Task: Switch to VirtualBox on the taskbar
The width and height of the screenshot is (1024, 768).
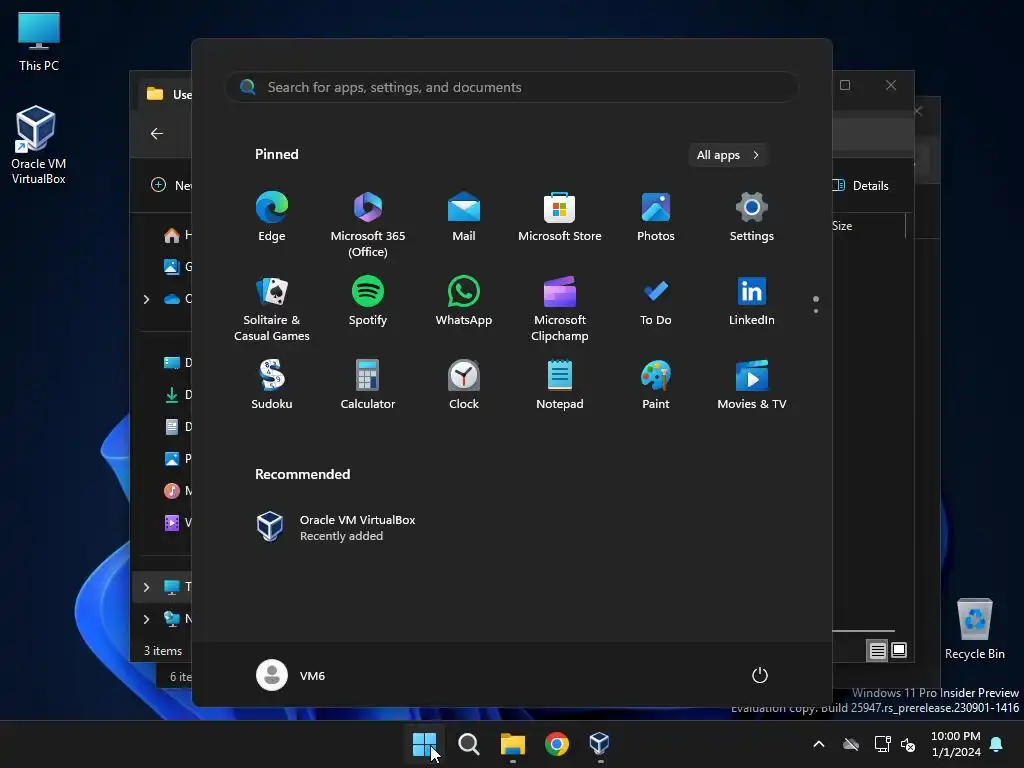Action: (x=600, y=744)
